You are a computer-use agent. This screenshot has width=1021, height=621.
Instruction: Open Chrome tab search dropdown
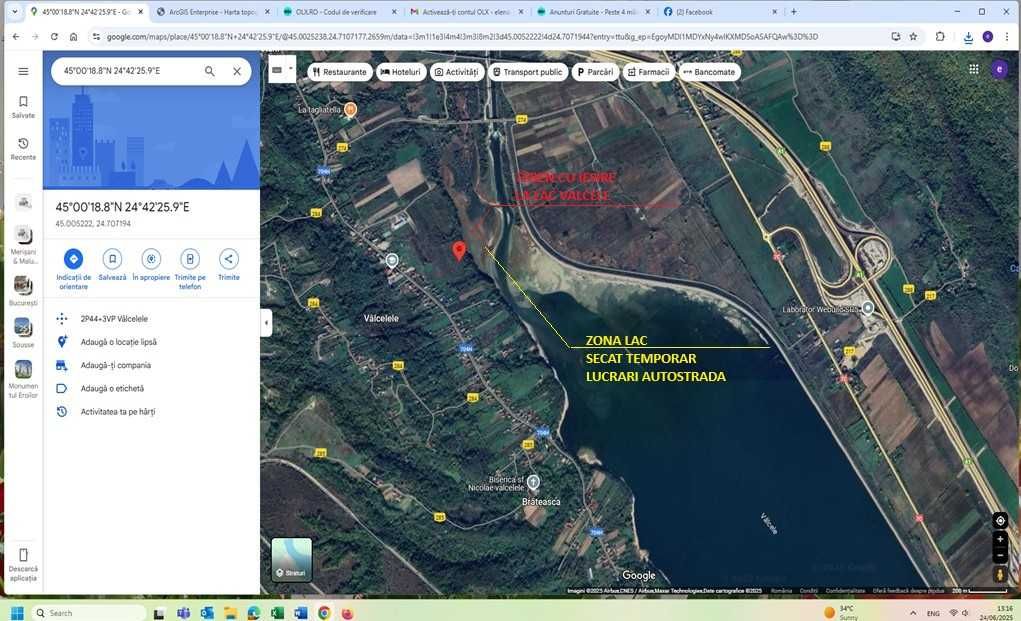14,12
